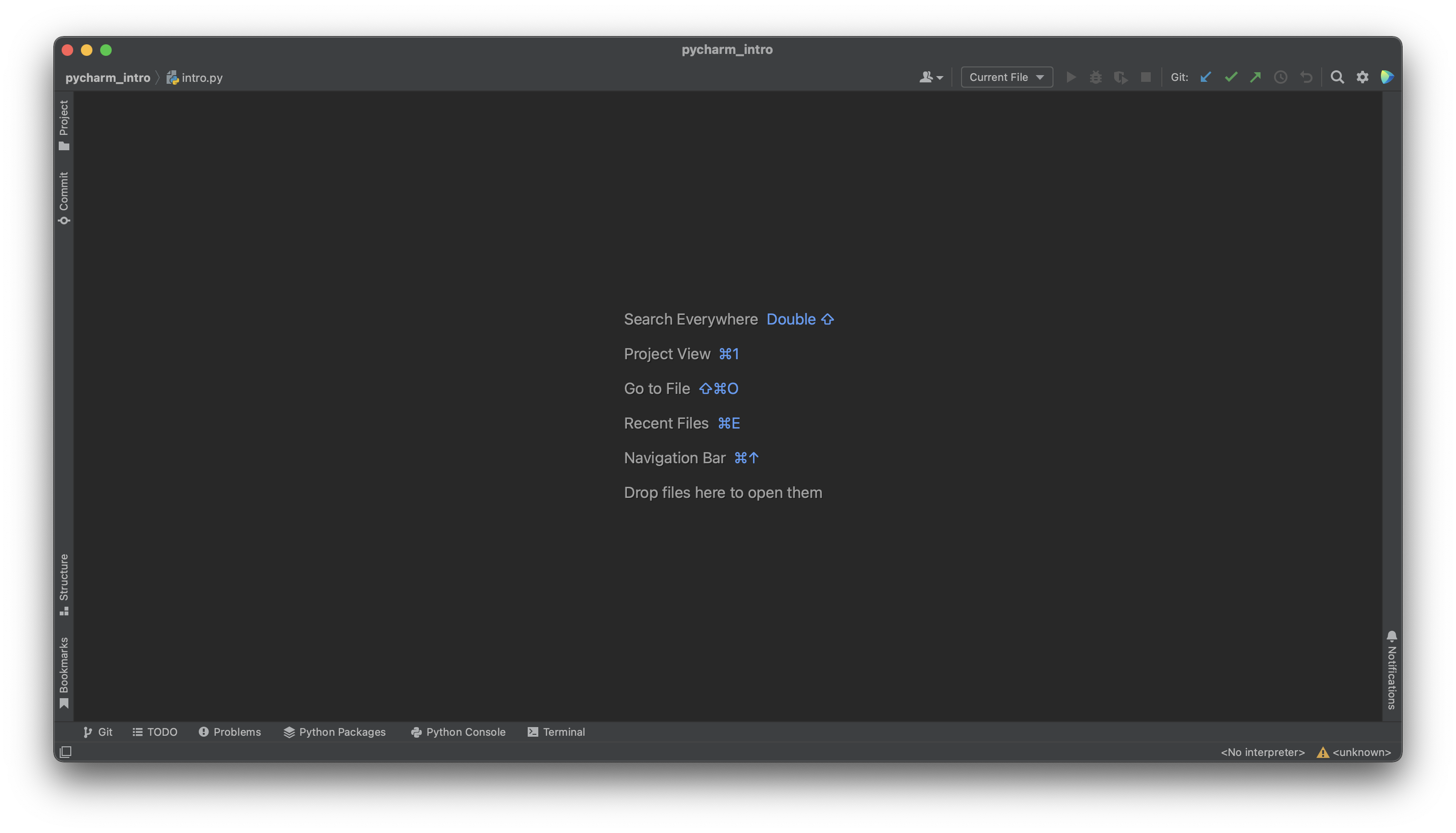Open the Project tool window
The height and width of the screenshot is (833, 1456).
pyautogui.click(x=64, y=125)
